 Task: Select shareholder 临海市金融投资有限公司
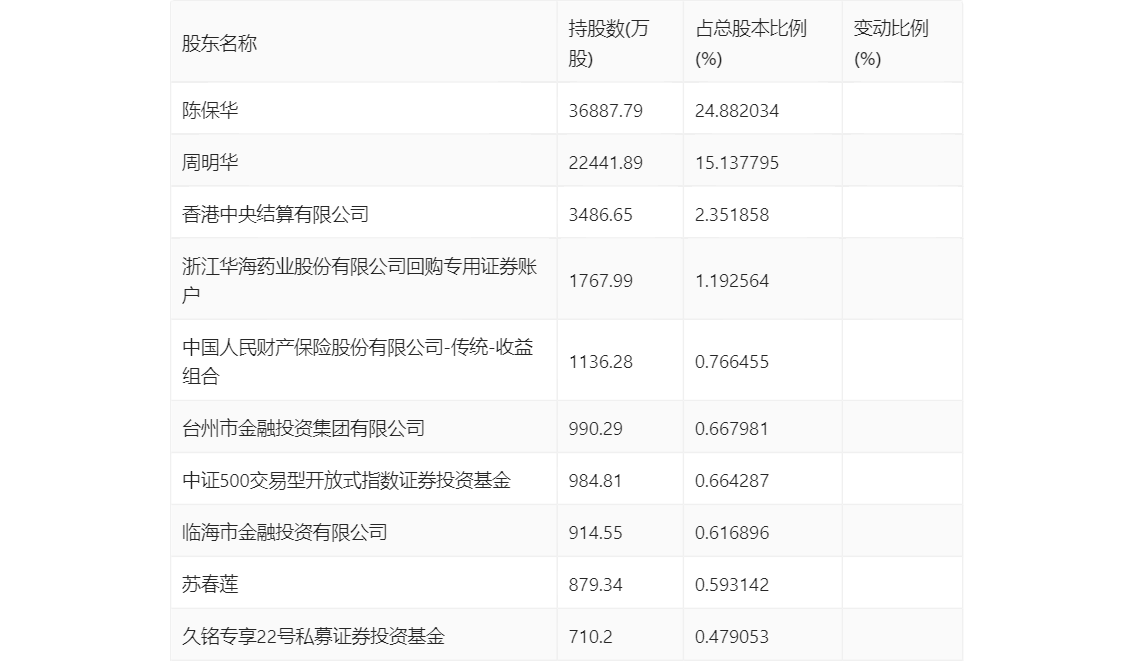285,532
